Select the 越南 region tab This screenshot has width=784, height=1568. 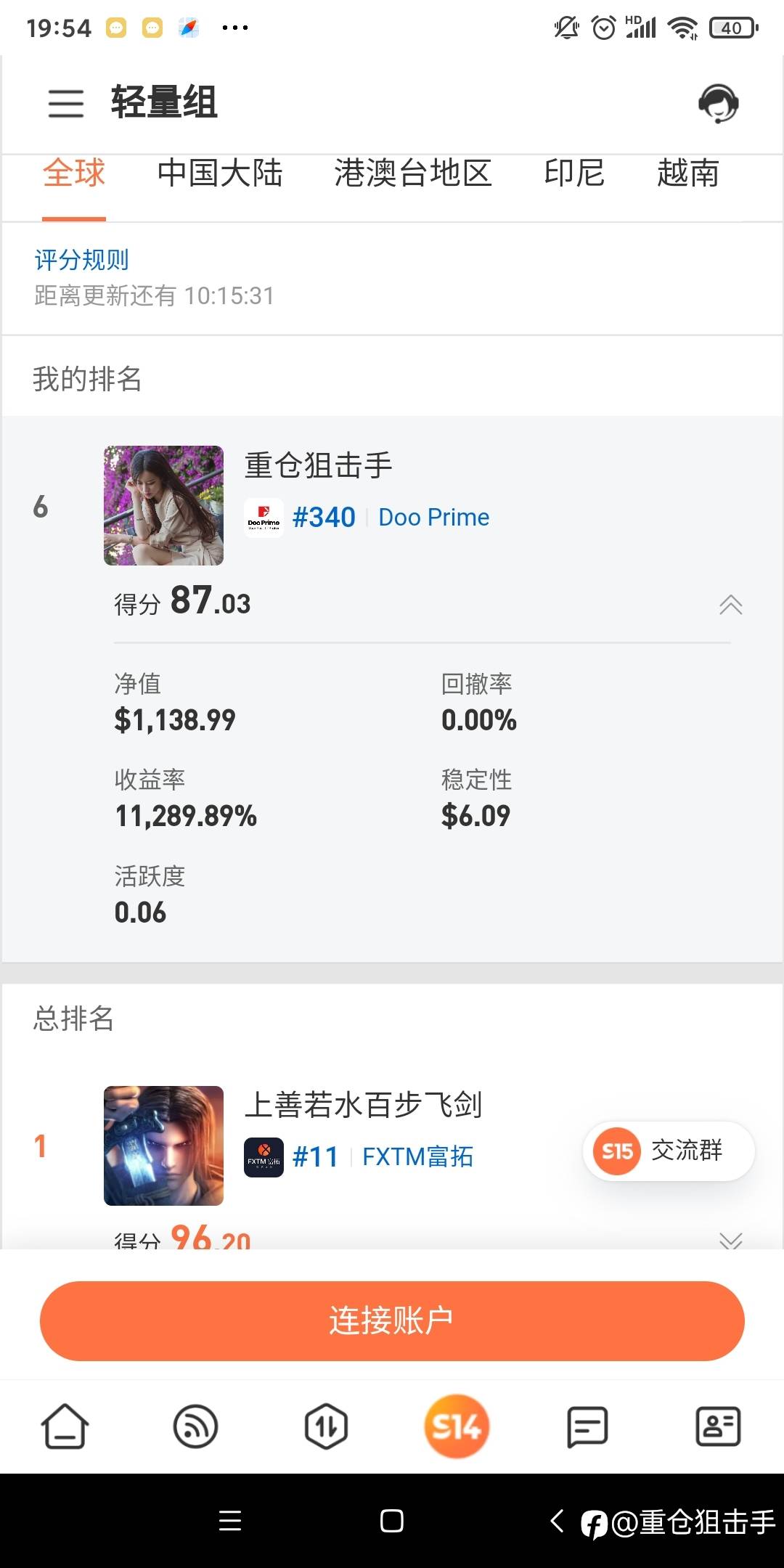pos(687,173)
